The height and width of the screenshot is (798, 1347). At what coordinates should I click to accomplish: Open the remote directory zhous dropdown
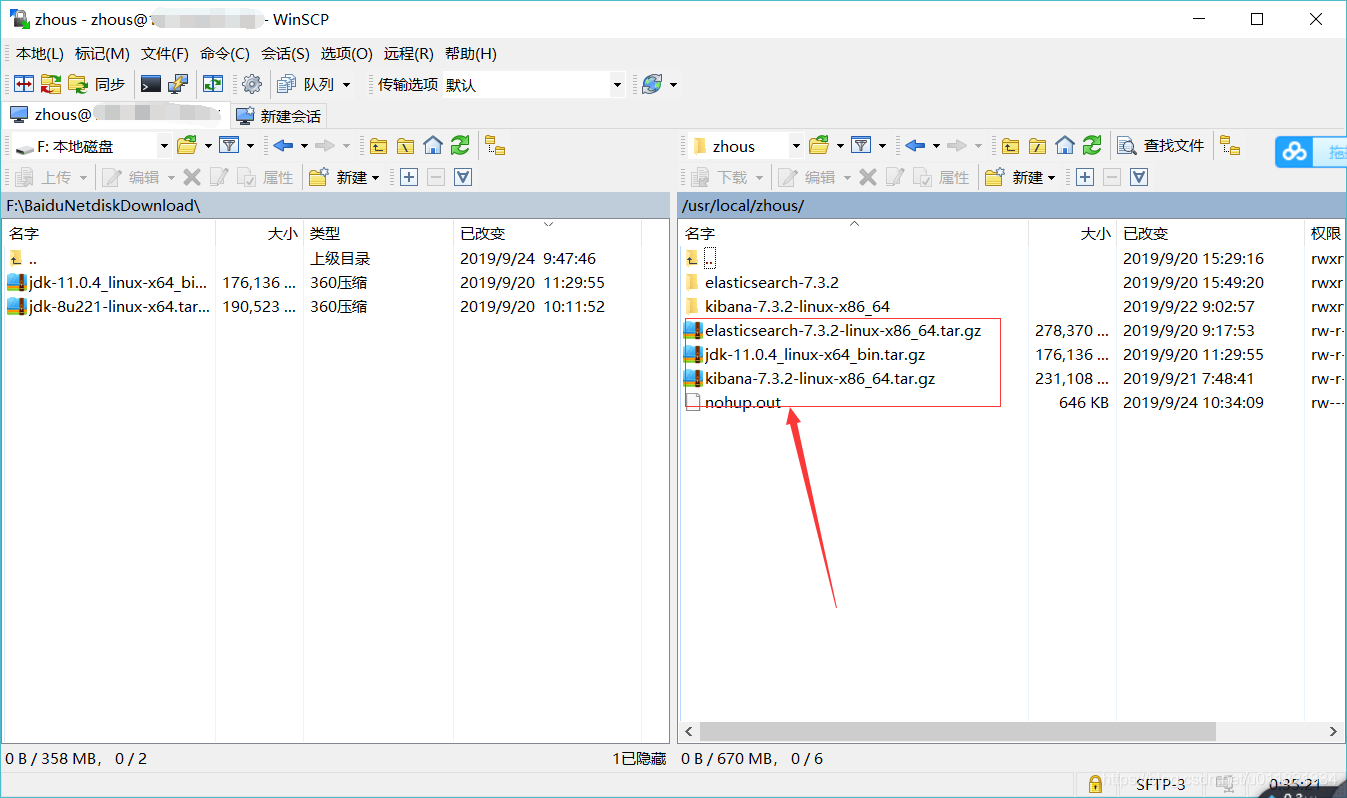click(x=746, y=146)
